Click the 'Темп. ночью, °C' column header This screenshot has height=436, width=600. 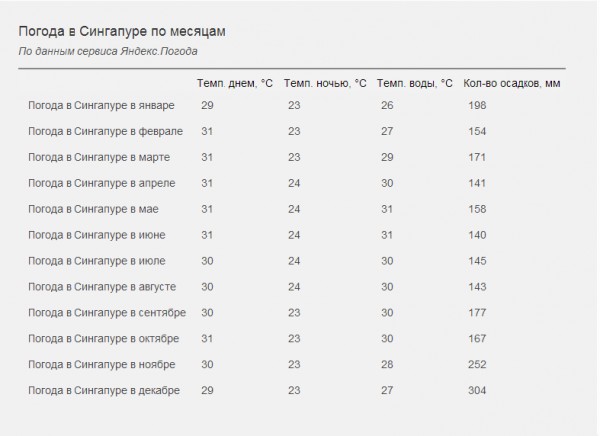pyautogui.click(x=325, y=83)
